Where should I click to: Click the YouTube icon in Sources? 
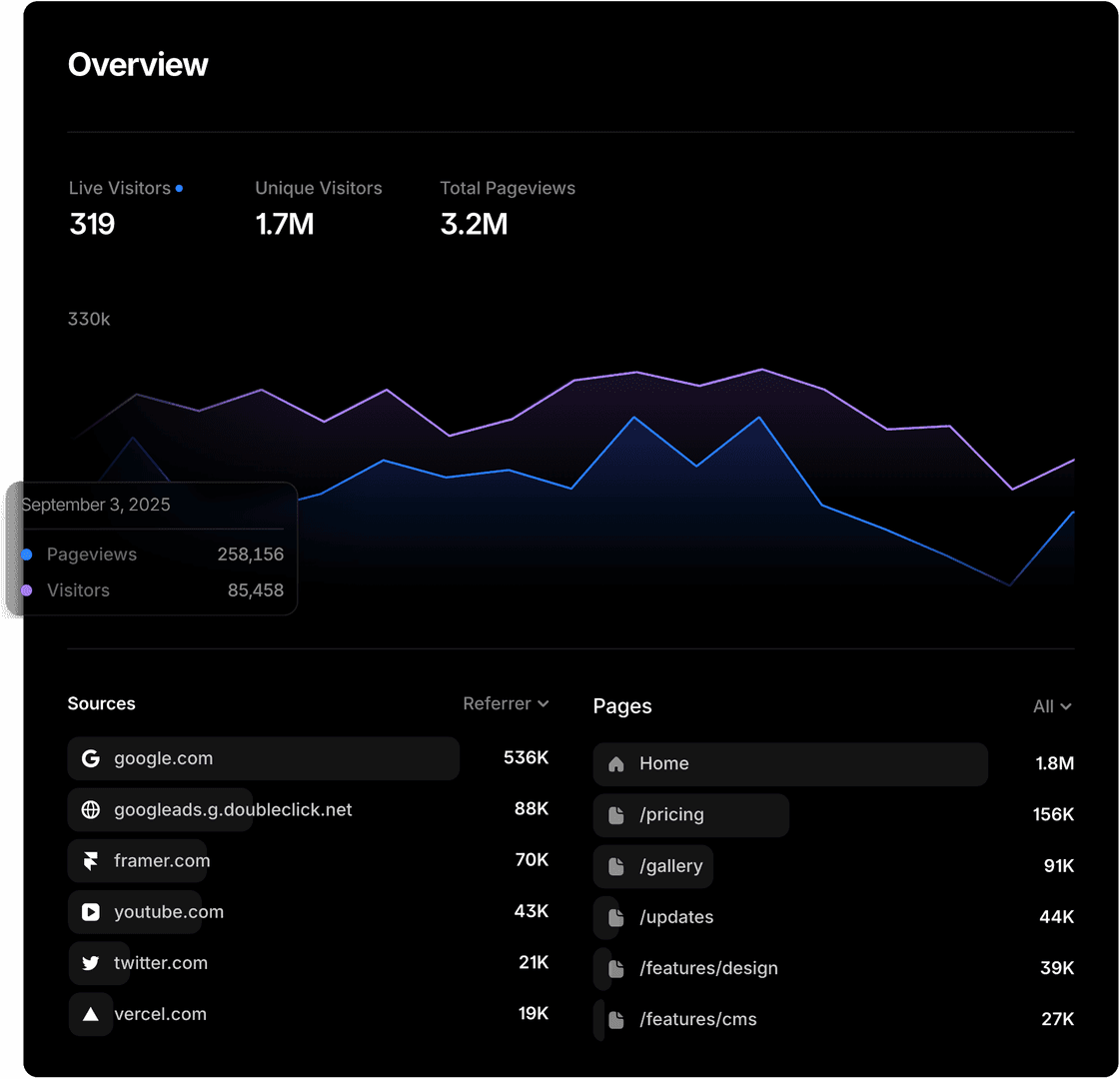coord(90,911)
